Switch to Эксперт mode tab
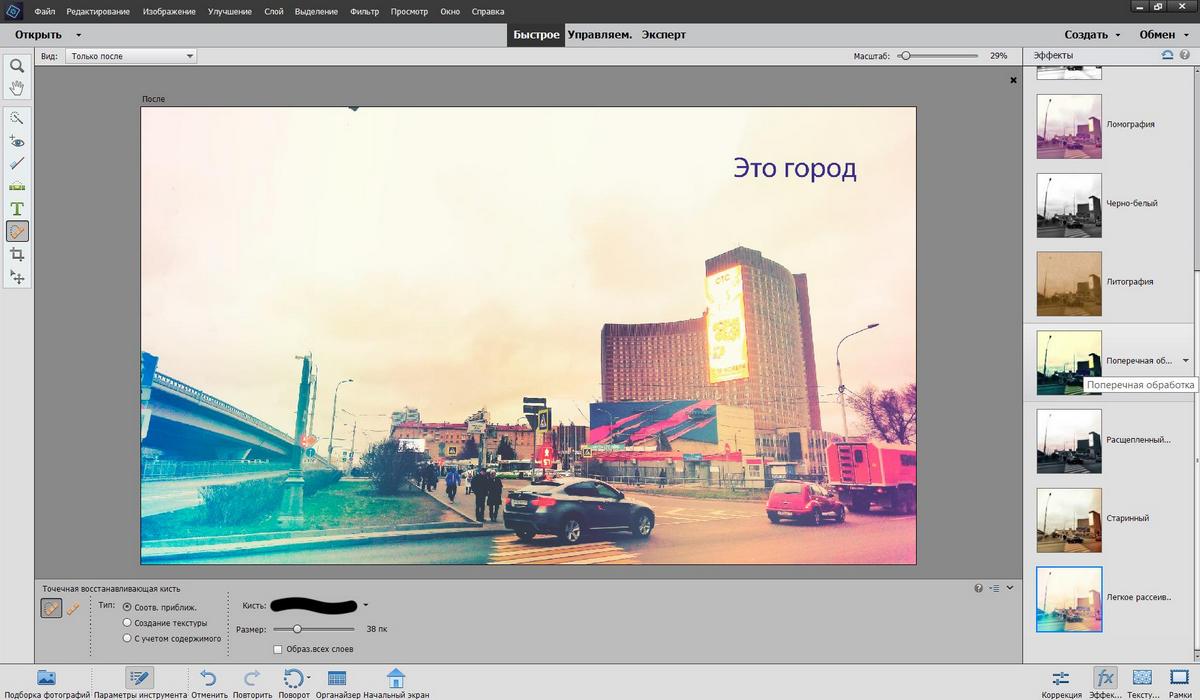This screenshot has height=700, width=1200. pos(664,34)
